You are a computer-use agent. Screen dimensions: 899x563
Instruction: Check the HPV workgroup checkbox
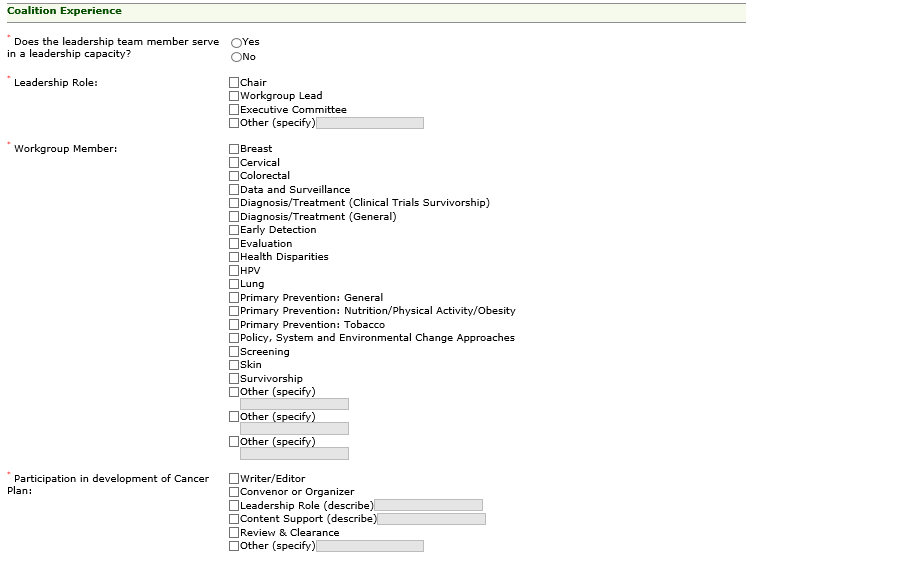[x=235, y=271]
